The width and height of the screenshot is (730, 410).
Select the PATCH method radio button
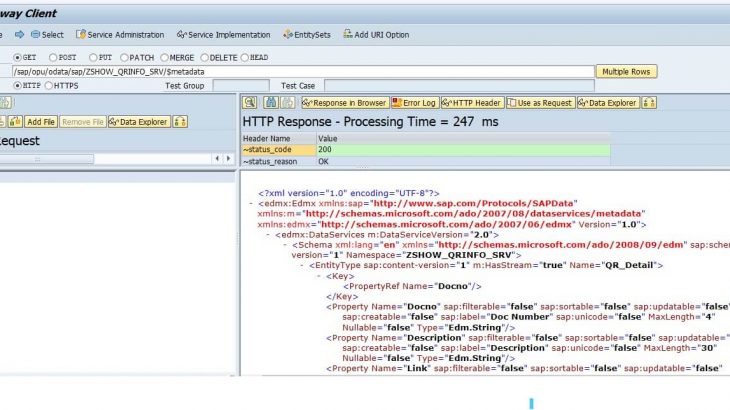click(x=124, y=57)
